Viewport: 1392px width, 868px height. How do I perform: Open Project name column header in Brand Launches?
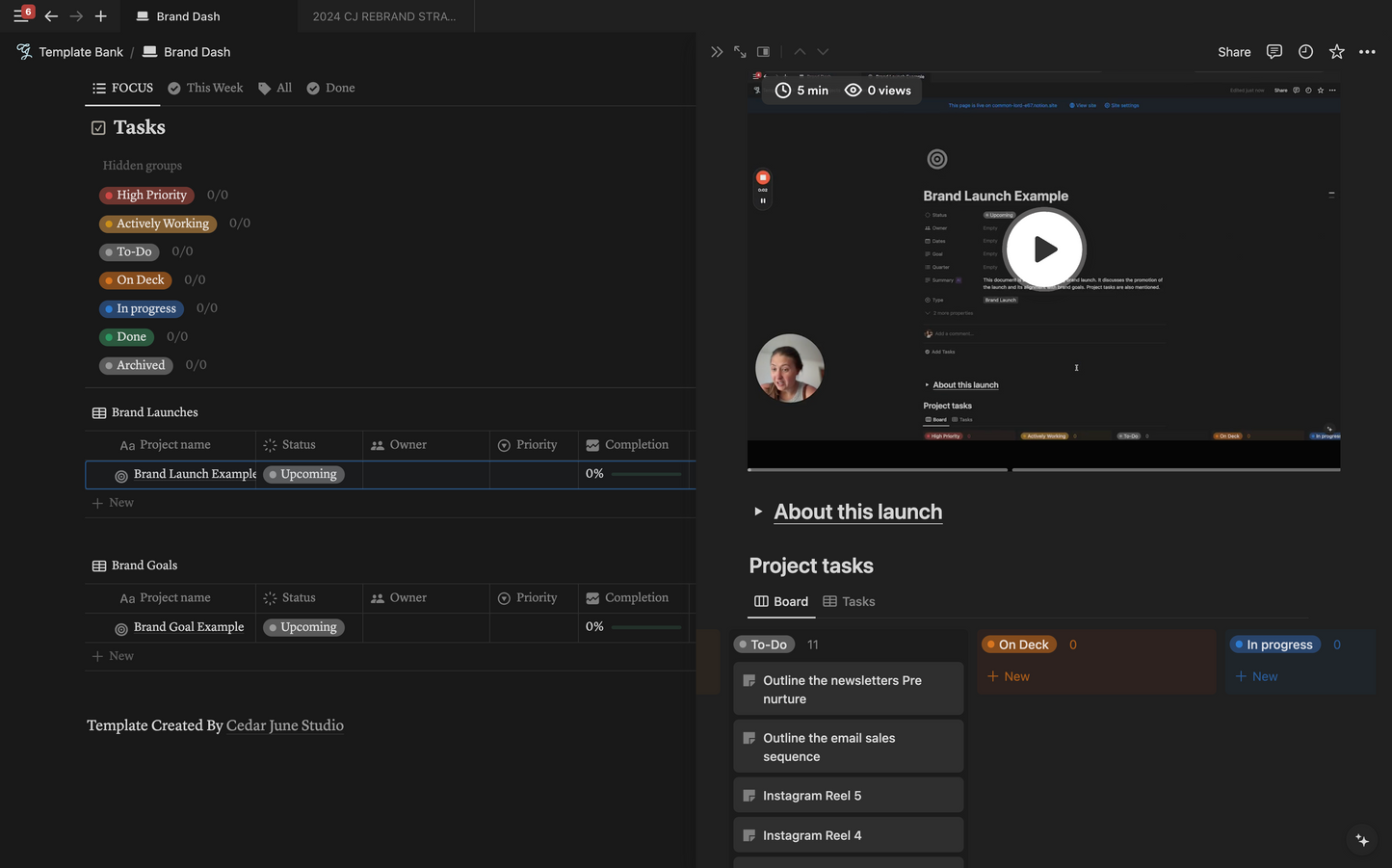pos(171,445)
